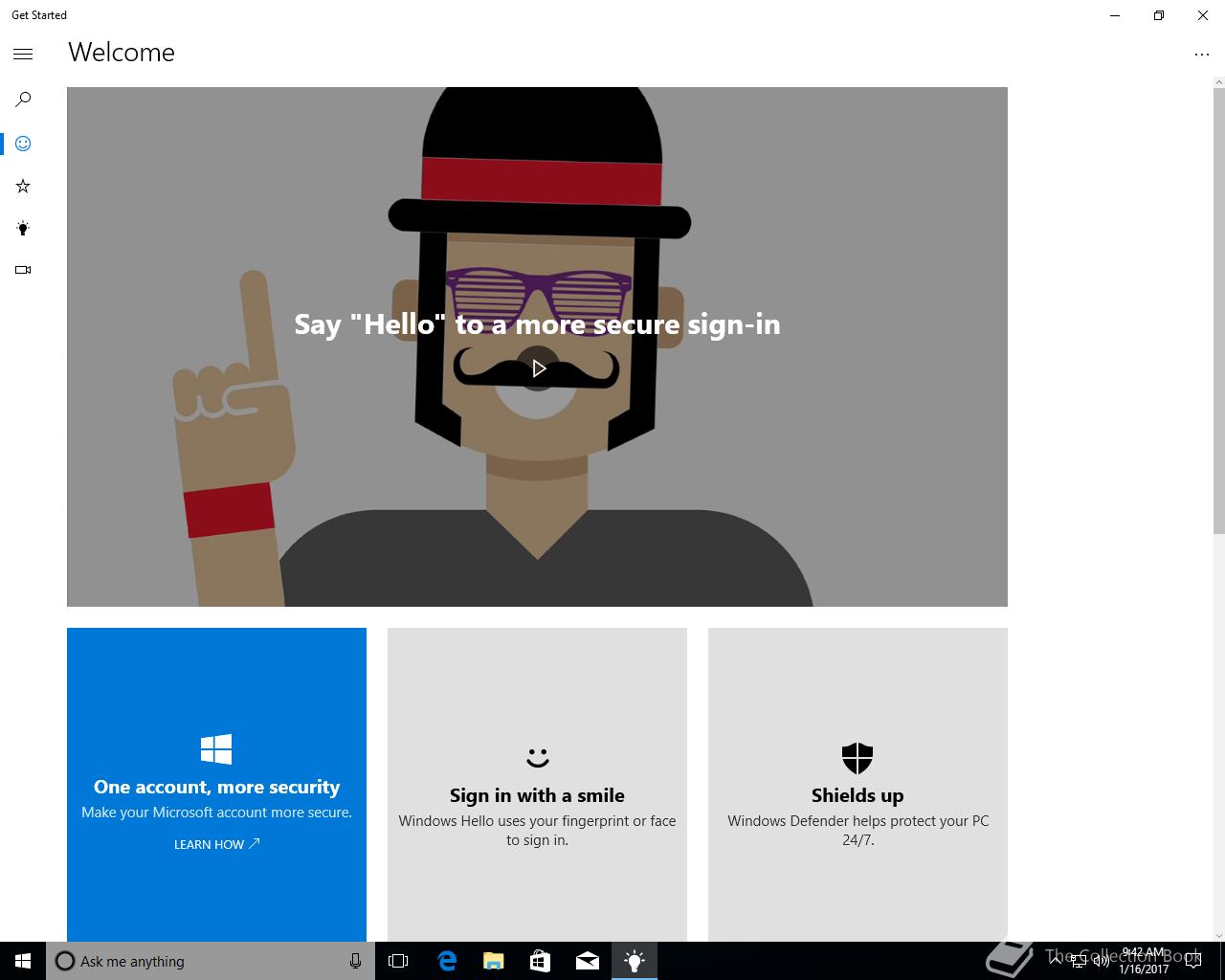The height and width of the screenshot is (980, 1225).
Task: Click Windows Hello fingerprint description text
Action: click(537, 830)
